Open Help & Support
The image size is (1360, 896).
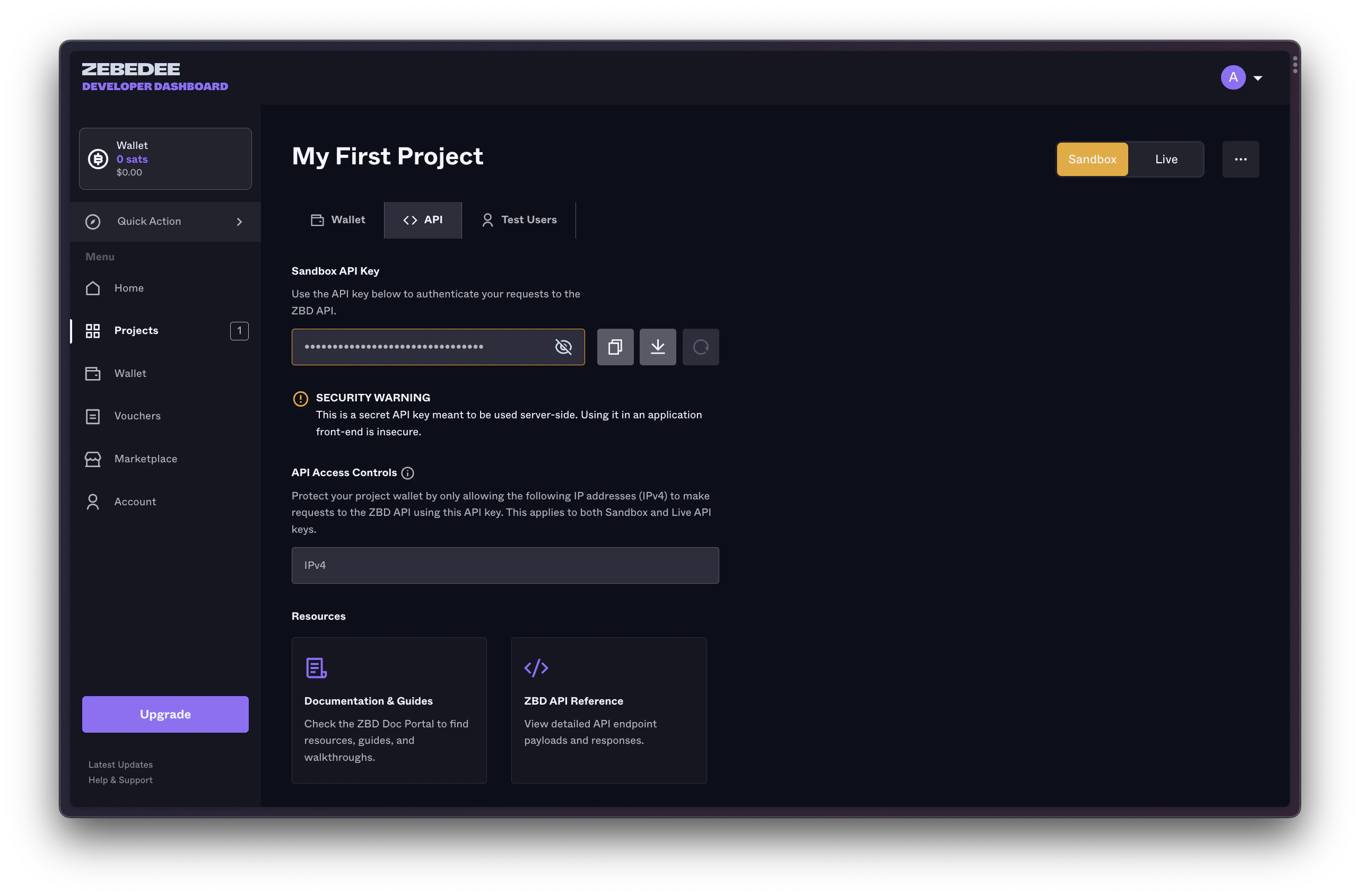click(x=120, y=780)
